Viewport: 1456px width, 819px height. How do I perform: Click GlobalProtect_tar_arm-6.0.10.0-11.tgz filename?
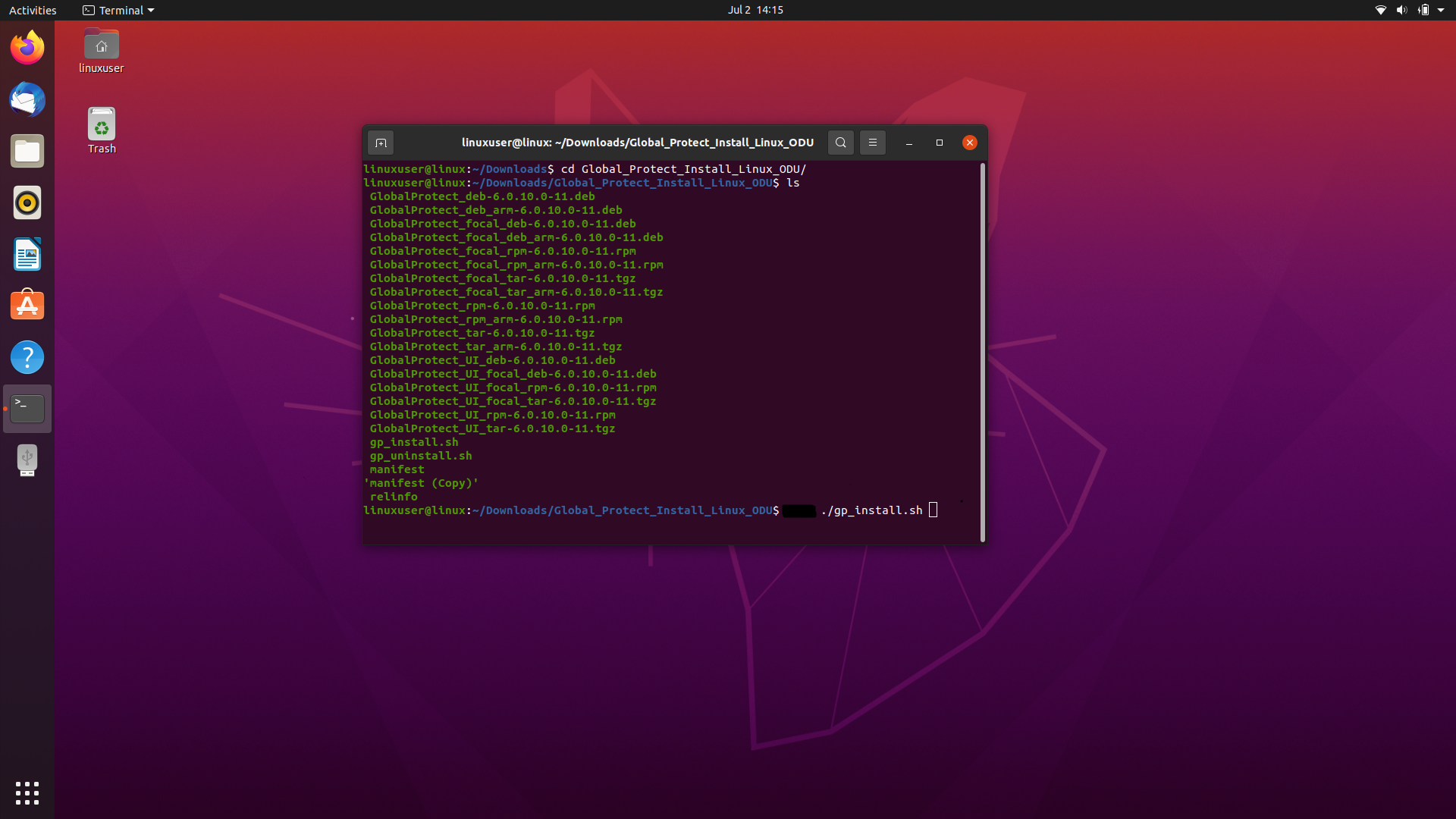click(x=496, y=347)
